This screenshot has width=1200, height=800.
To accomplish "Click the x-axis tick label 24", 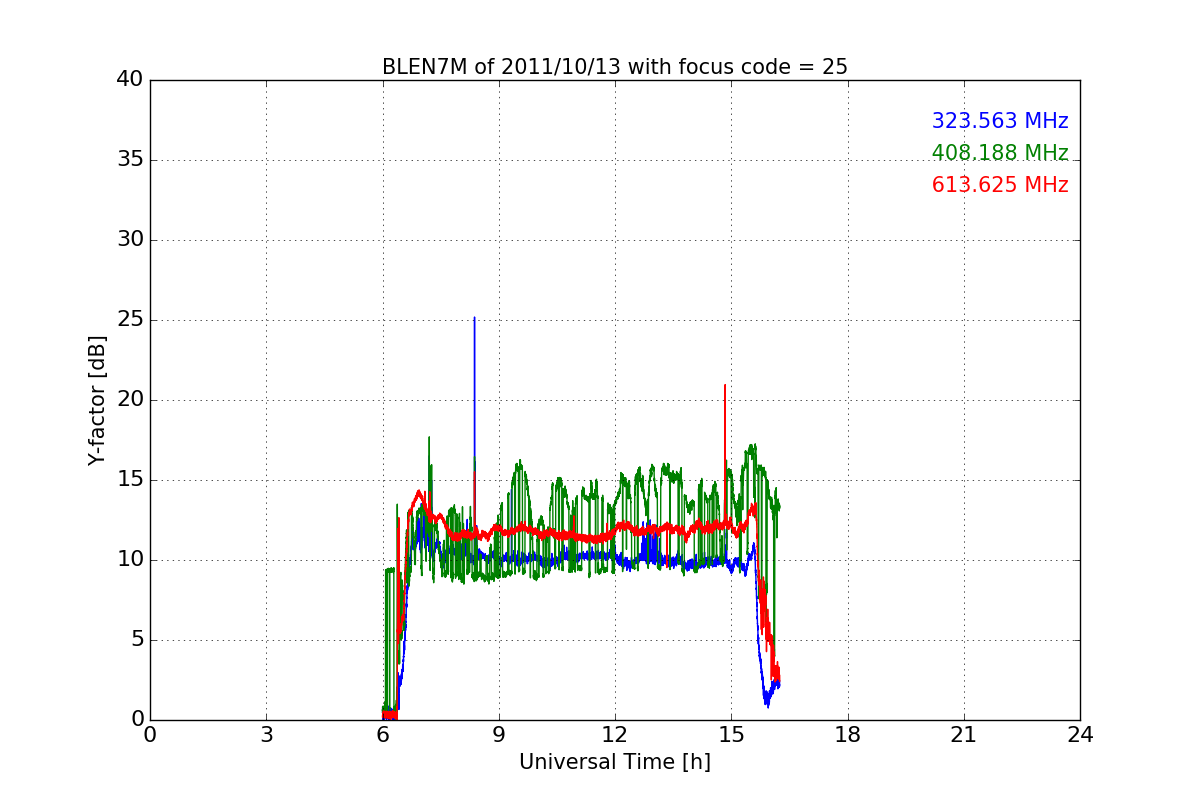I will (1080, 734).
